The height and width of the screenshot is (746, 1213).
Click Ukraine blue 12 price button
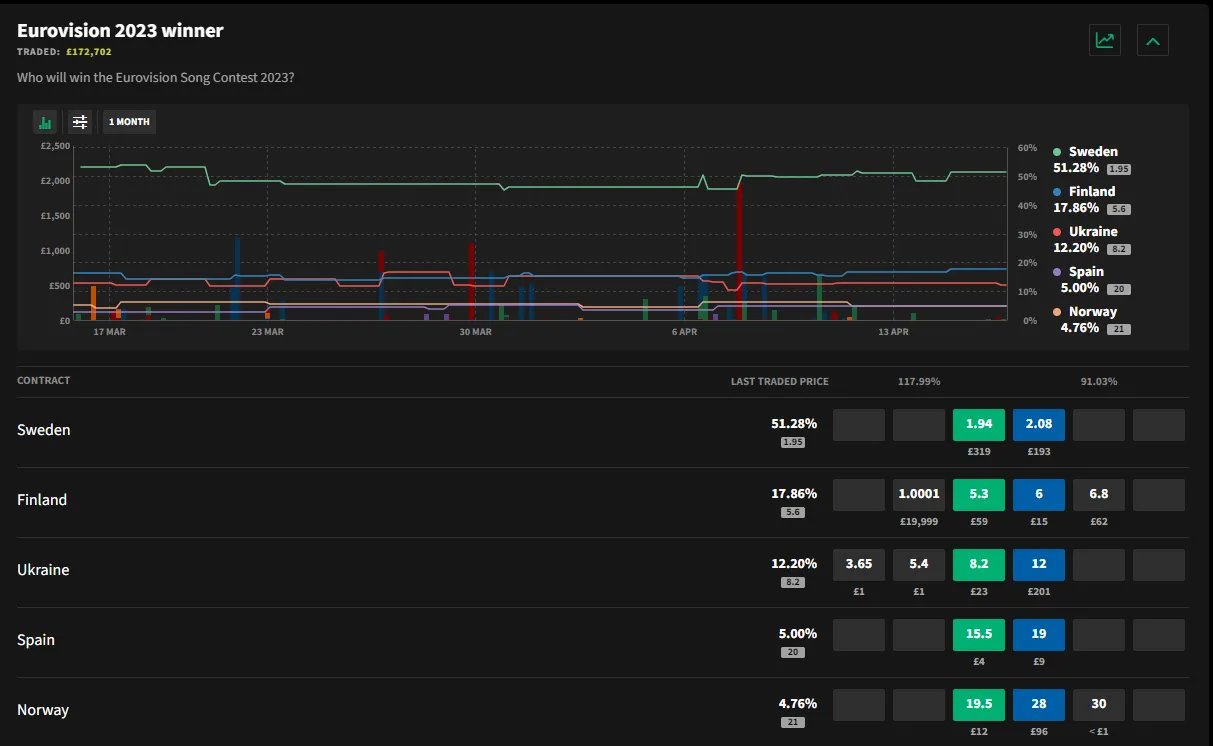[x=1038, y=565]
